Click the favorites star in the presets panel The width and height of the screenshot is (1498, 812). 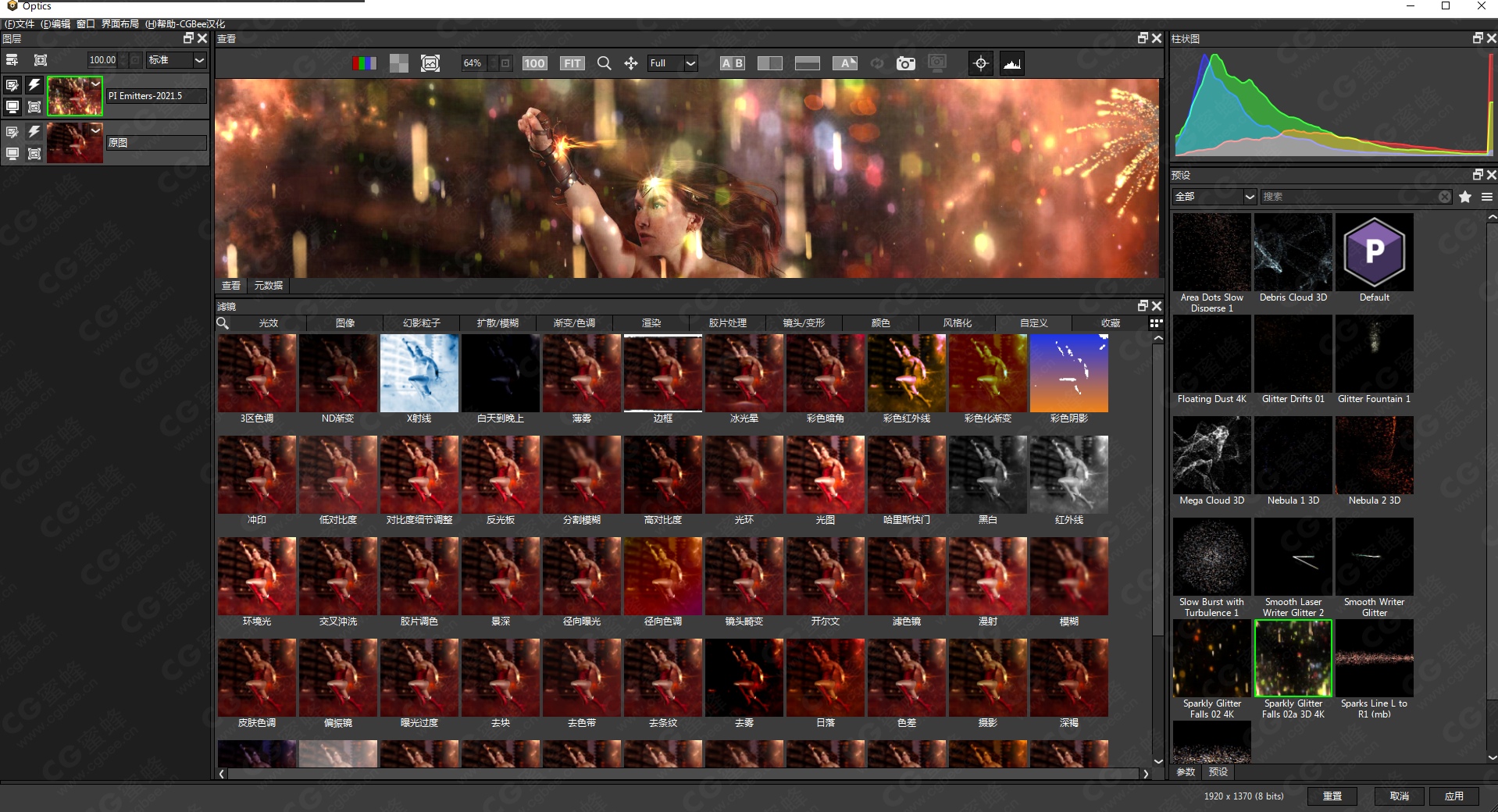click(x=1465, y=197)
